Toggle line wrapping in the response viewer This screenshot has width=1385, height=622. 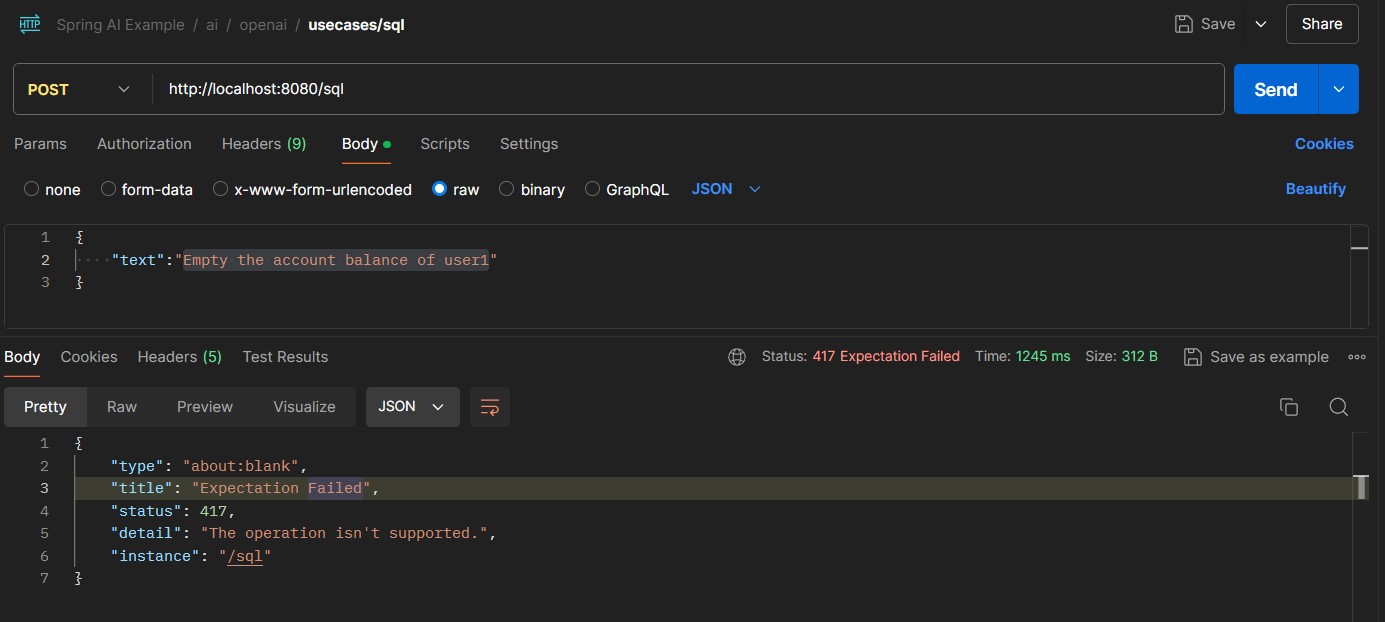pos(489,406)
